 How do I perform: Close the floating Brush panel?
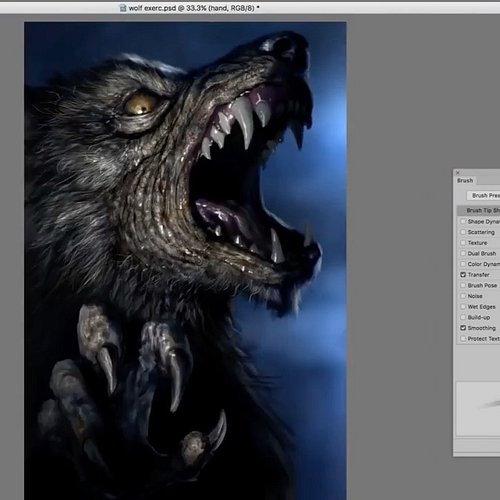coord(458,172)
